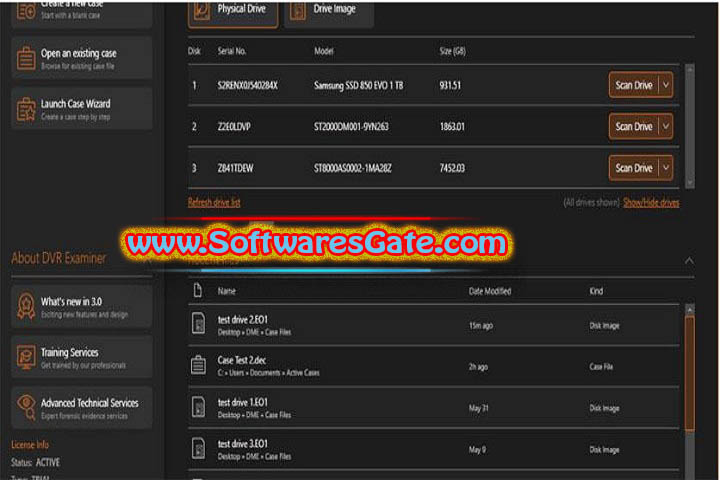Click the Training Services icon
This screenshot has width=720, height=480.
26,357
